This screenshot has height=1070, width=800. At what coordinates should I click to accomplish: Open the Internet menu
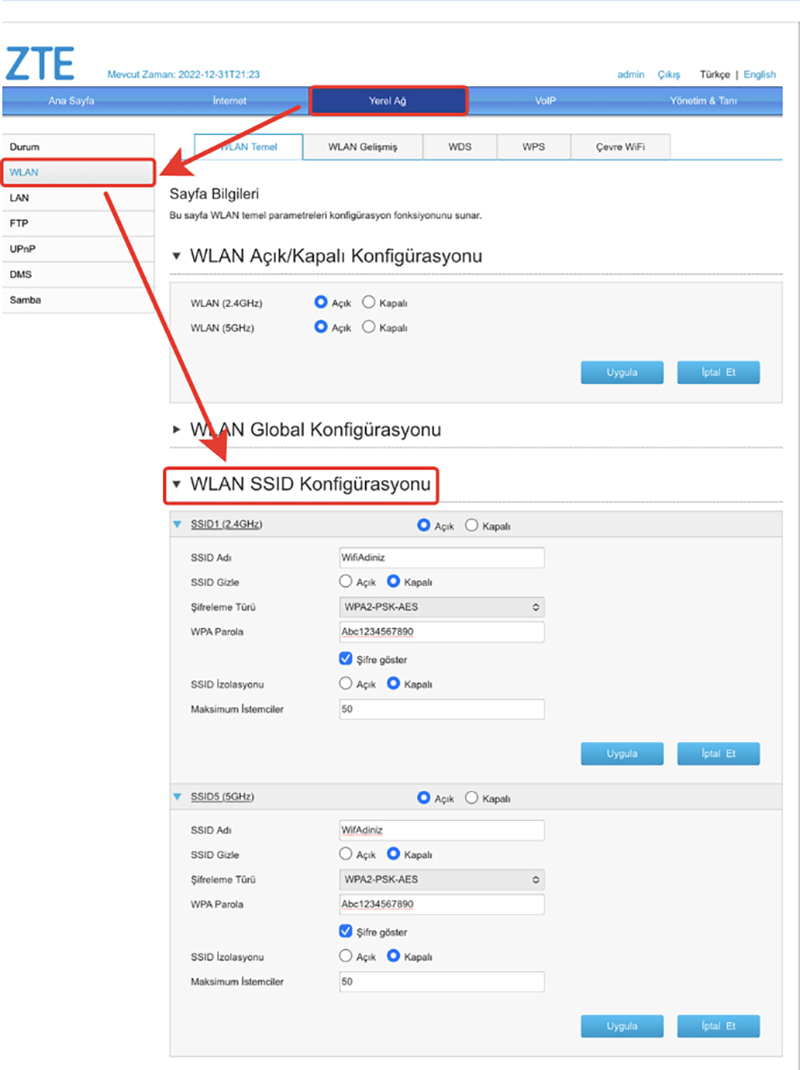tap(229, 101)
